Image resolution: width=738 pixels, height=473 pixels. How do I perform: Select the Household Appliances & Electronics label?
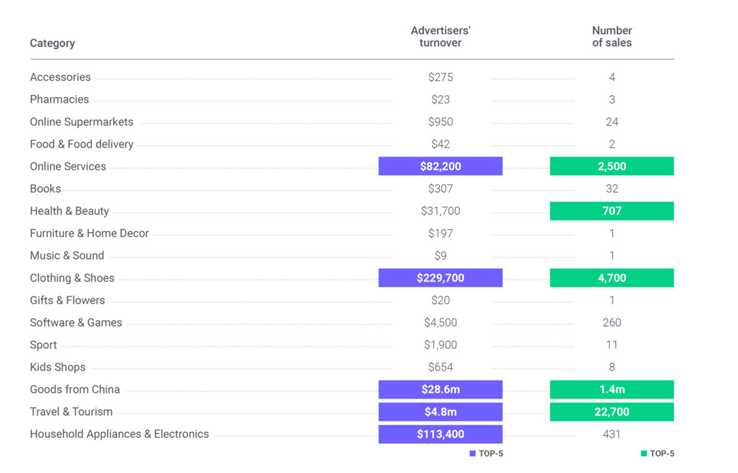[x=119, y=434]
